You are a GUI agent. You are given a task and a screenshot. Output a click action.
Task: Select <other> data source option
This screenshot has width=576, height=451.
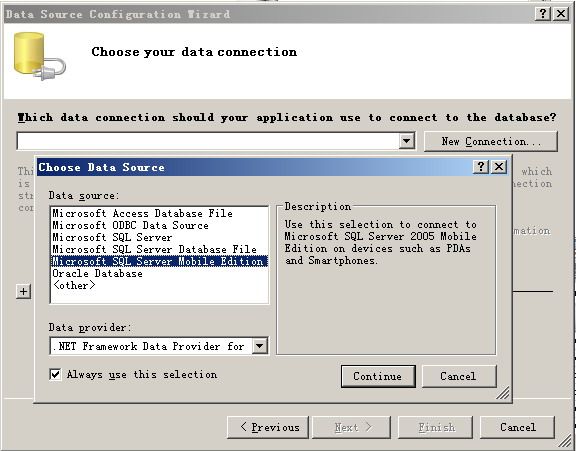click(74, 285)
